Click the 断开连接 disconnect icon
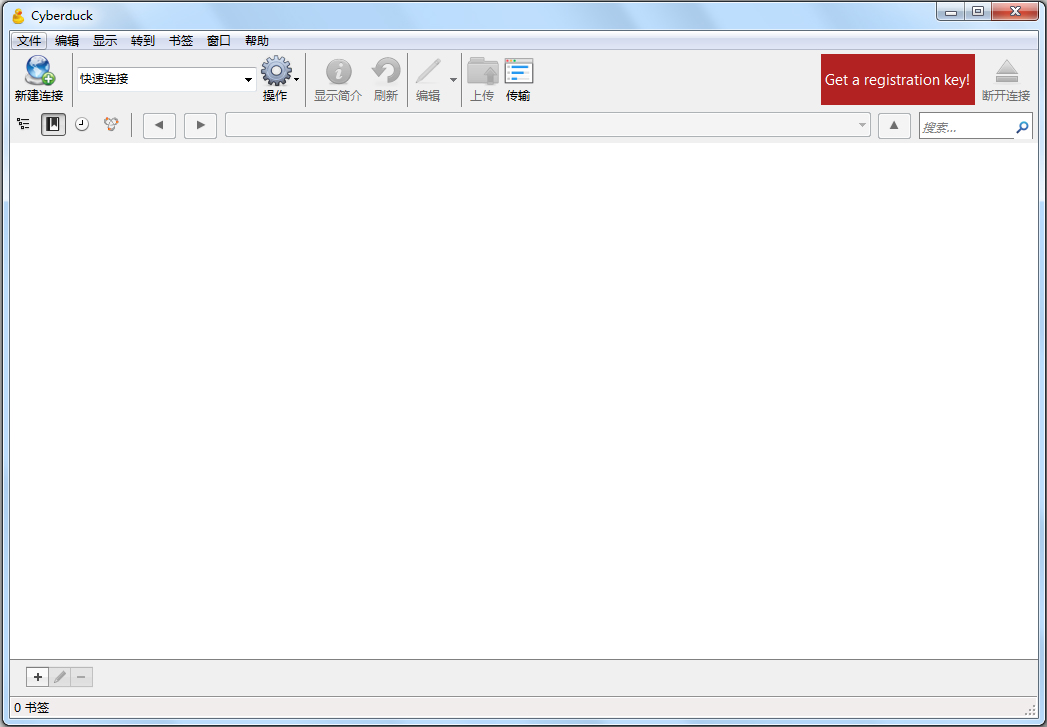1047x727 pixels. 1006,72
